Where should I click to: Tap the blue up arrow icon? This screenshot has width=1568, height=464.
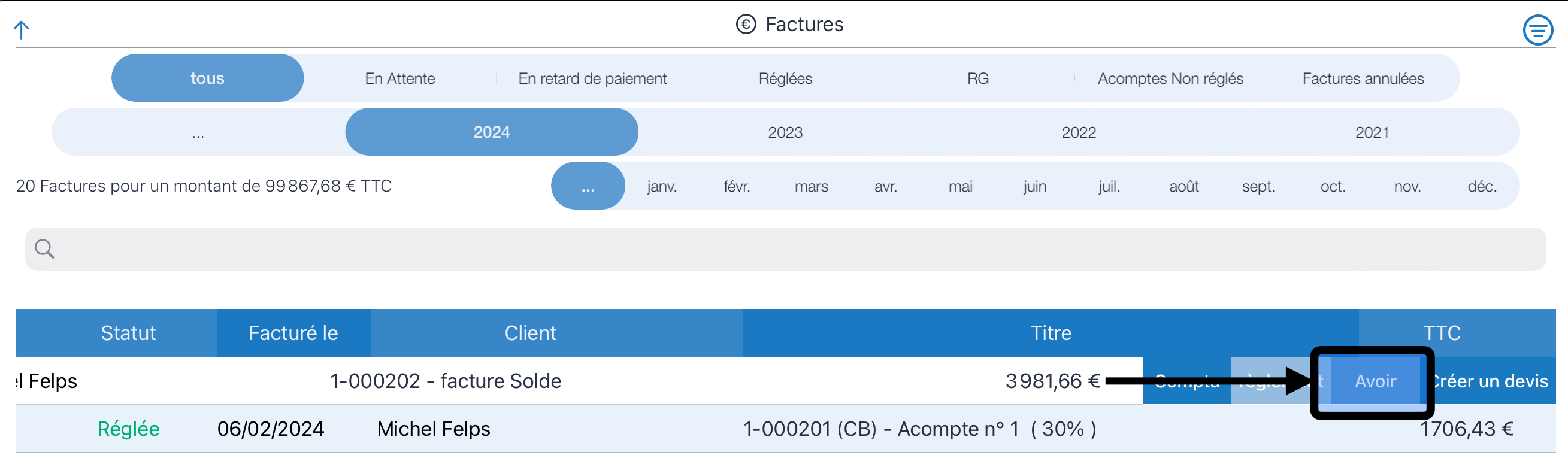(x=22, y=30)
